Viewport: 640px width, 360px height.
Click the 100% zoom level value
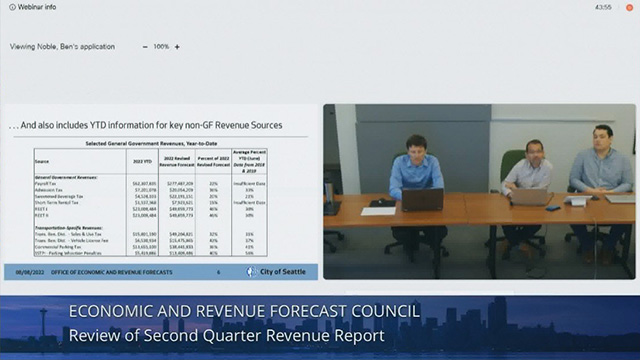pyautogui.click(x=161, y=47)
